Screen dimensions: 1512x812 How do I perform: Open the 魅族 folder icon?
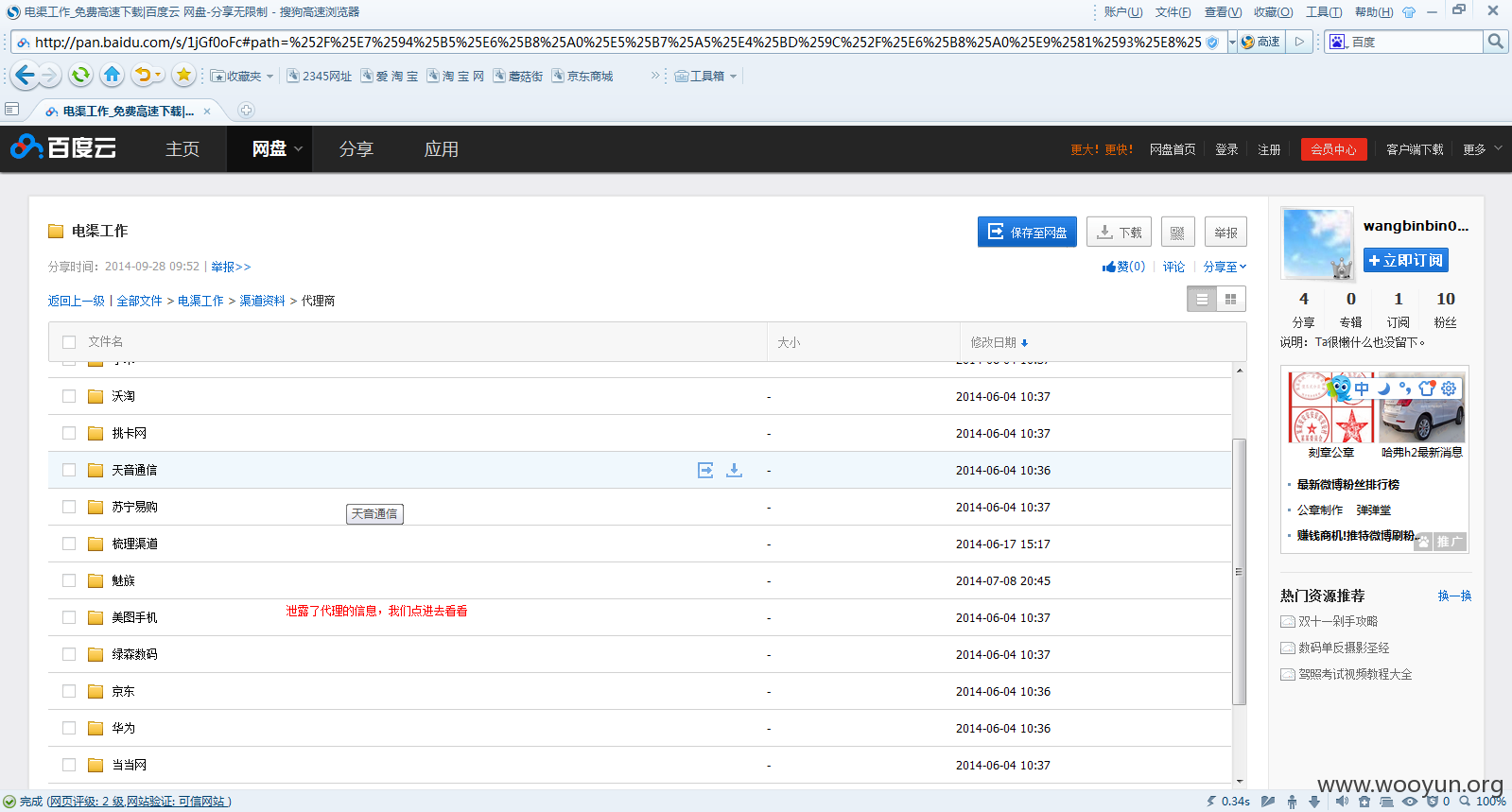pyautogui.click(x=96, y=580)
